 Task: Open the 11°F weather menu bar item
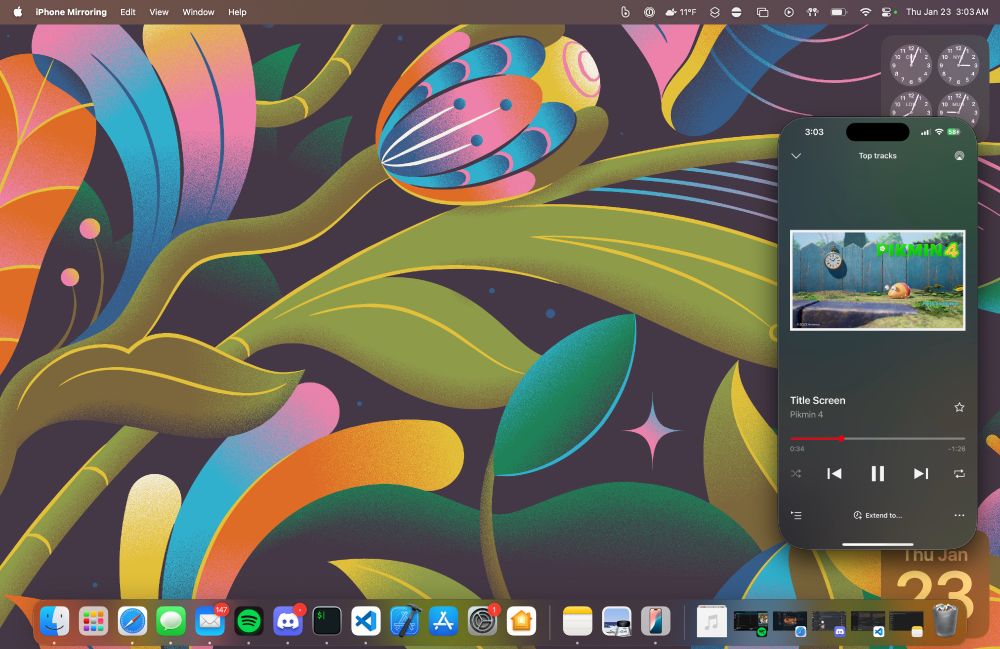(x=680, y=11)
